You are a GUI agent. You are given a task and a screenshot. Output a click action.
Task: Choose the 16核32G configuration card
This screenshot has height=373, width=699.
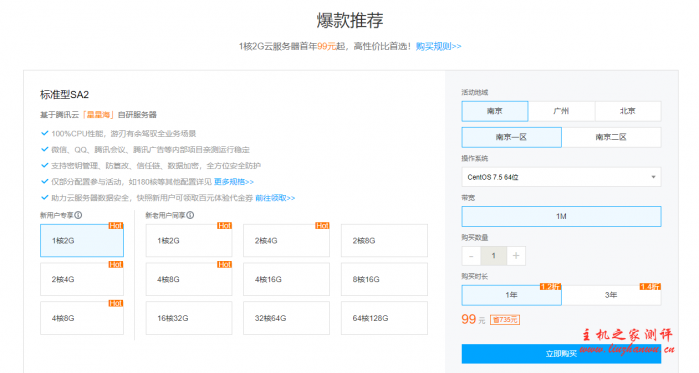189,318
